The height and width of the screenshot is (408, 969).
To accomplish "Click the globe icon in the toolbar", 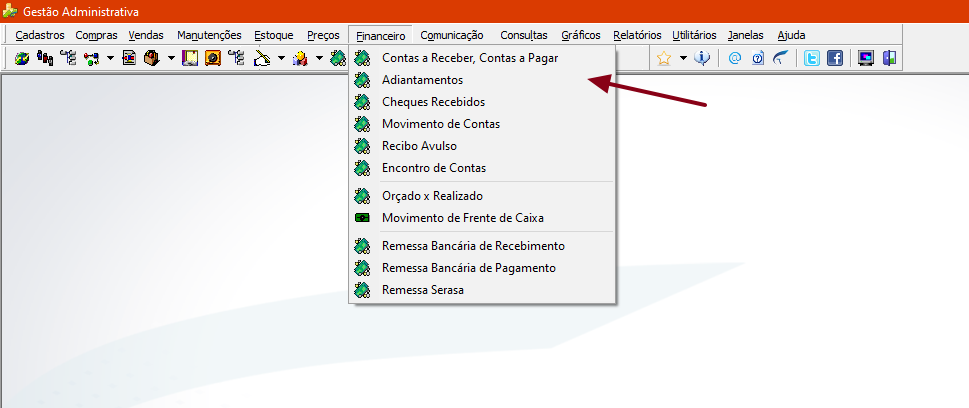I will [x=22, y=59].
